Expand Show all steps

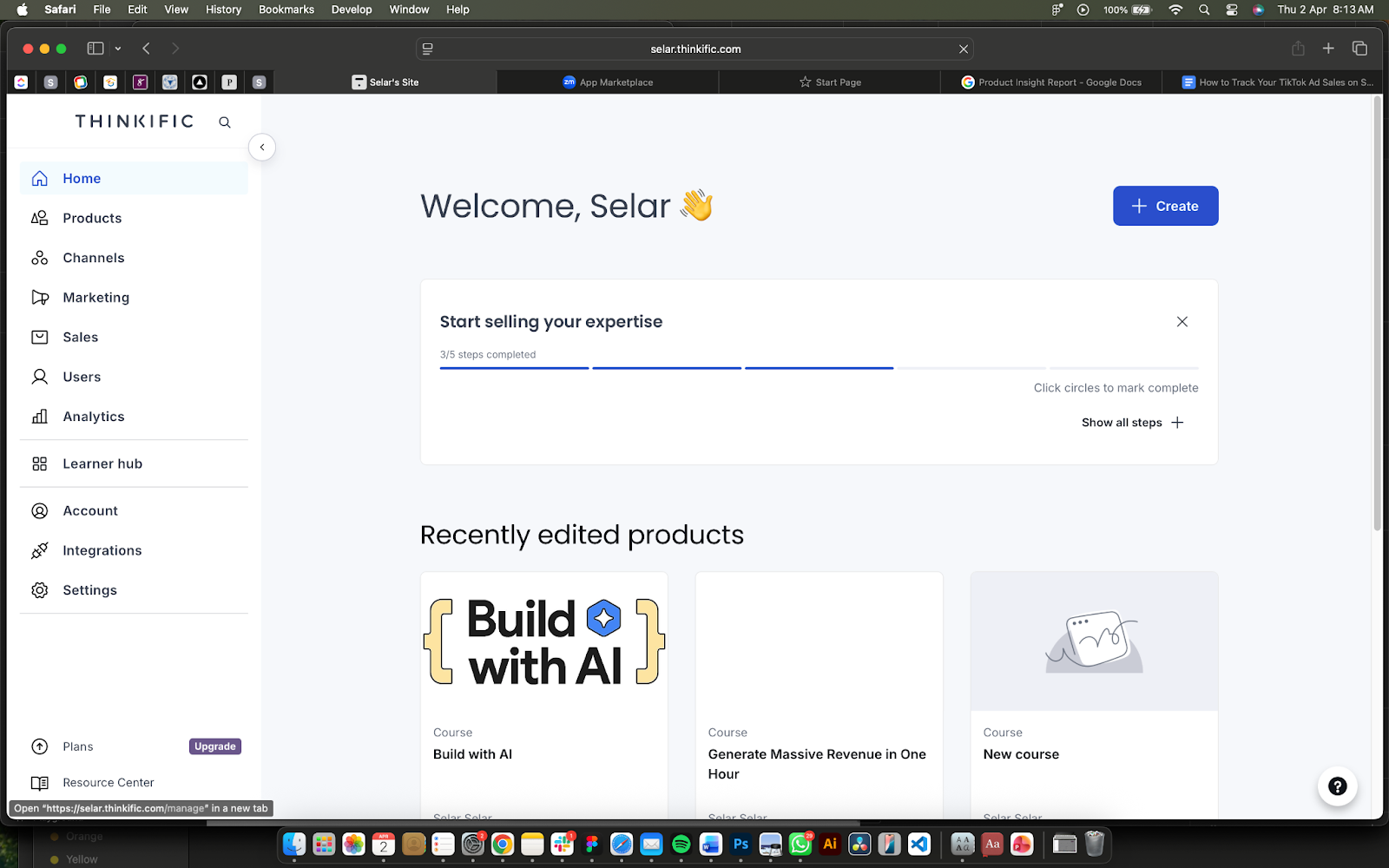click(1132, 423)
